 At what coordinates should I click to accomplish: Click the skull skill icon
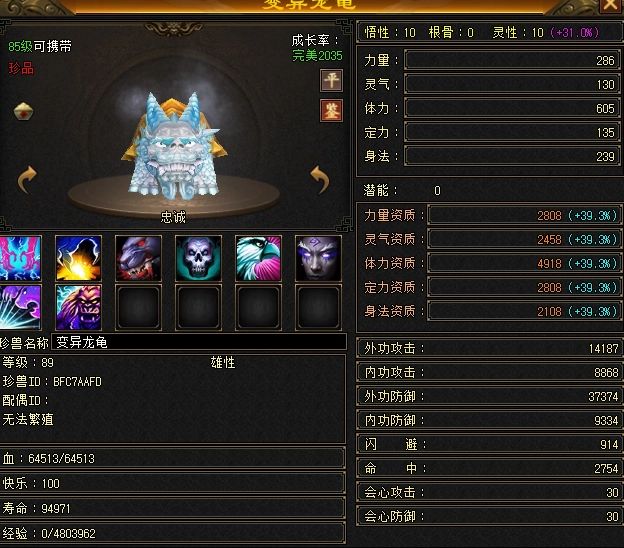(x=198, y=258)
